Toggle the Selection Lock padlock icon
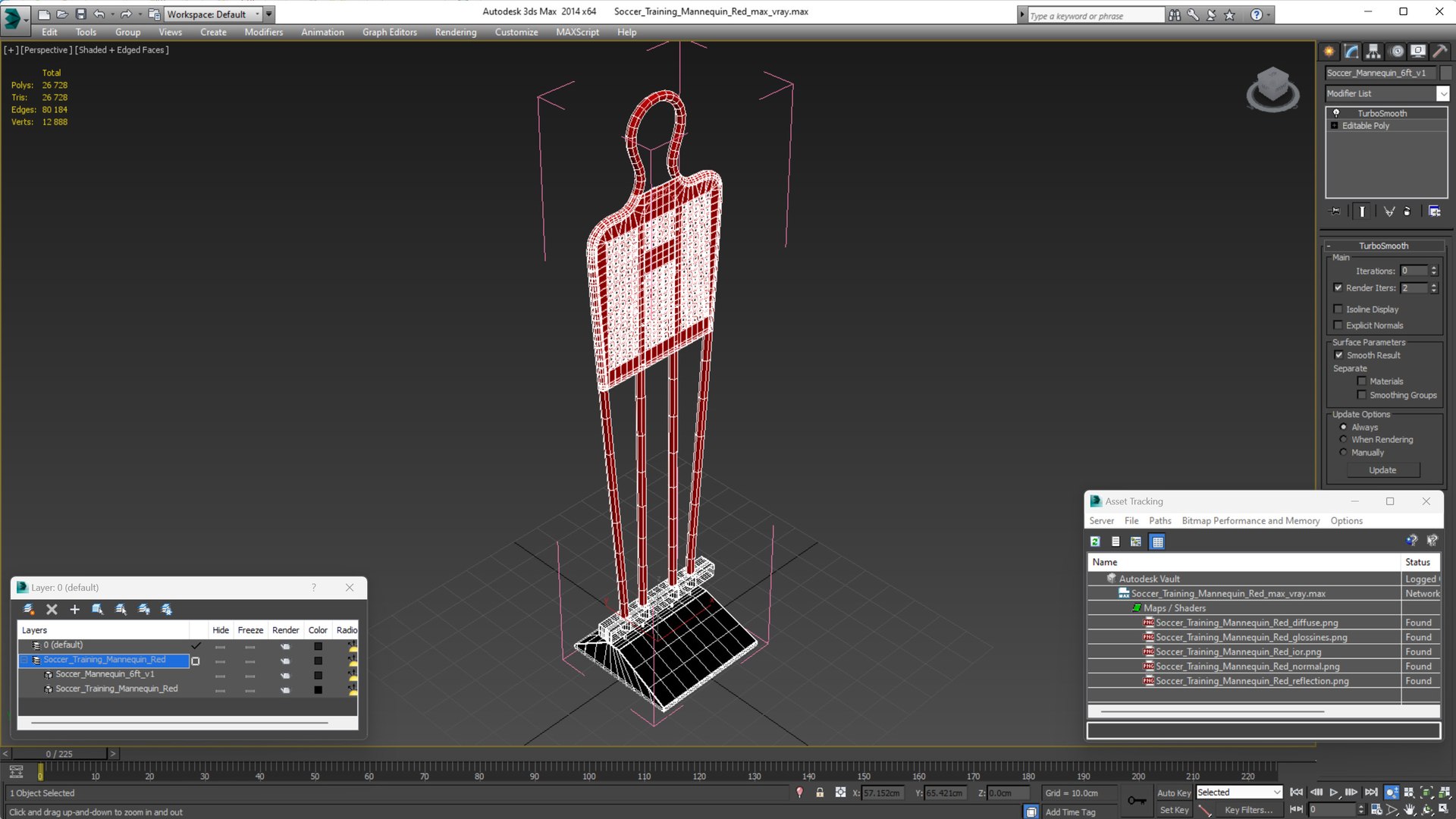Viewport: 1456px width, 819px height. pos(820,792)
